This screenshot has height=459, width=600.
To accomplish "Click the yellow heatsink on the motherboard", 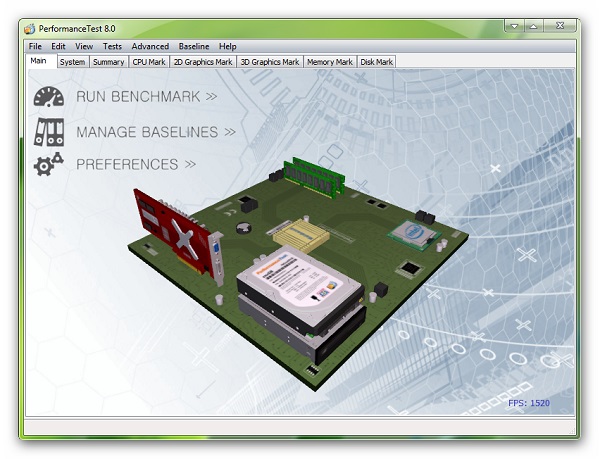I will click(302, 236).
